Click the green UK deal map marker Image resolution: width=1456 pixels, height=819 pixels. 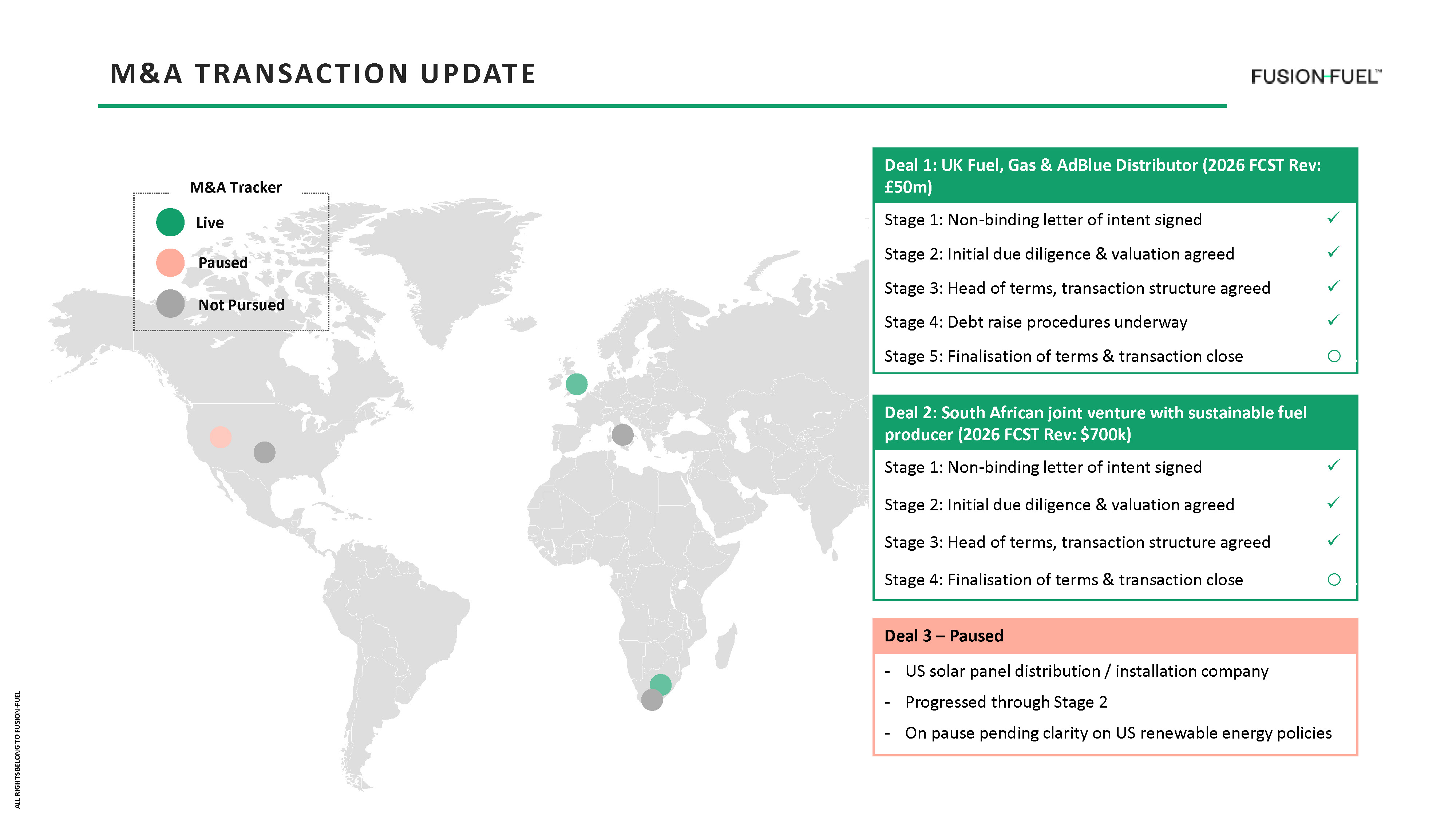click(577, 384)
